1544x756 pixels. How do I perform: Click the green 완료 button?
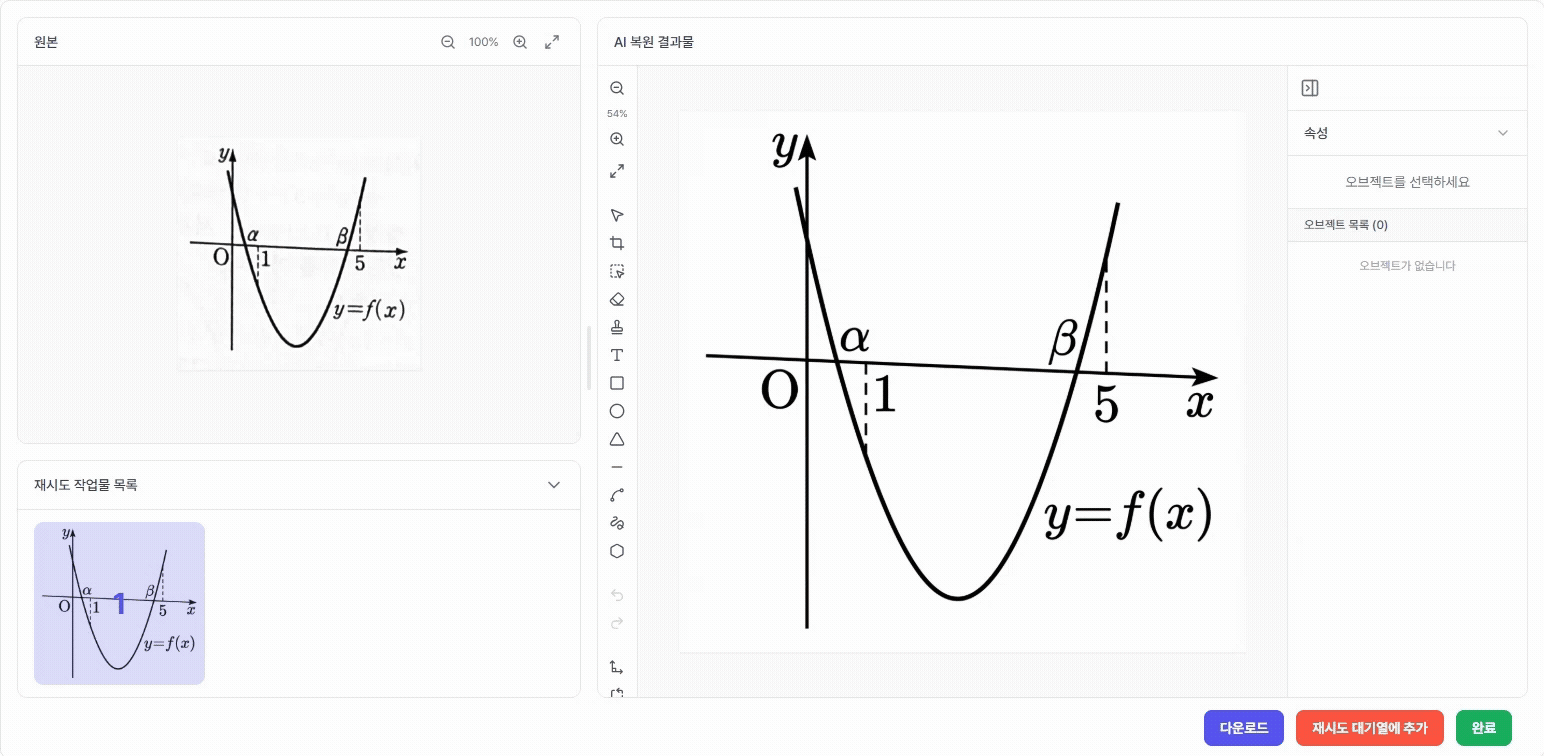pyautogui.click(x=1484, y=728)
